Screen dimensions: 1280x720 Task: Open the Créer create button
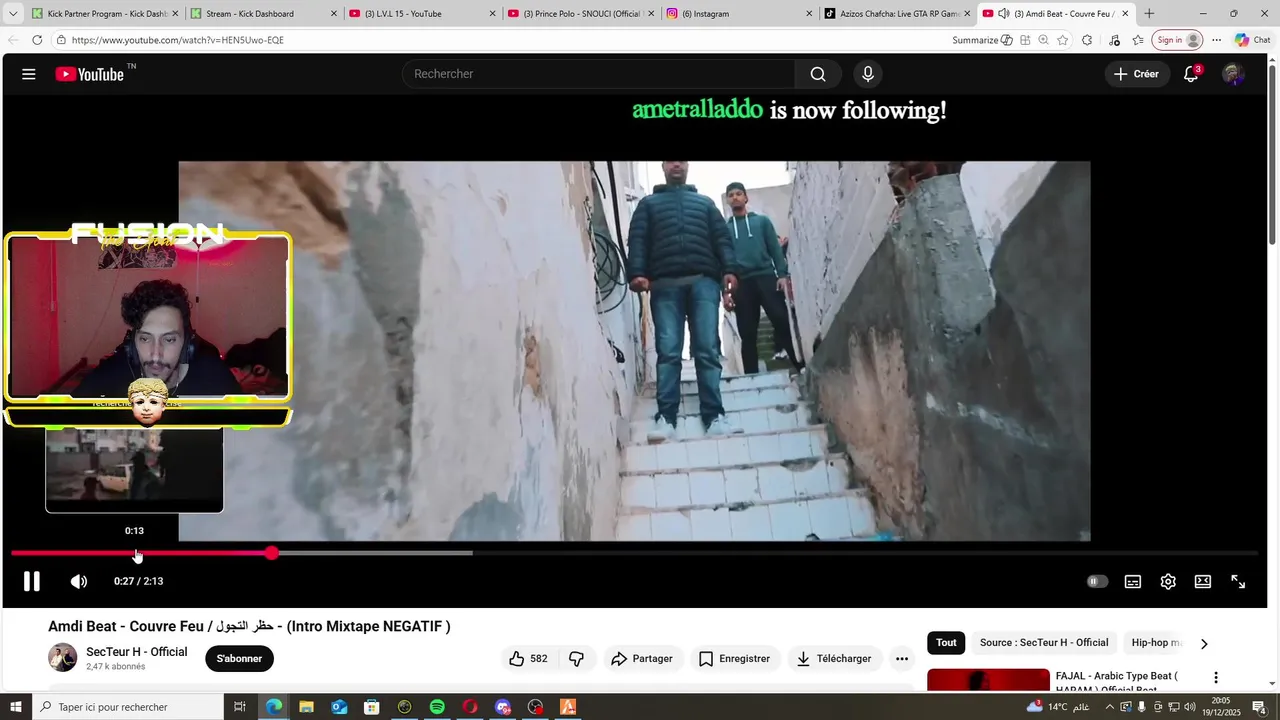tap(1137, 74)
